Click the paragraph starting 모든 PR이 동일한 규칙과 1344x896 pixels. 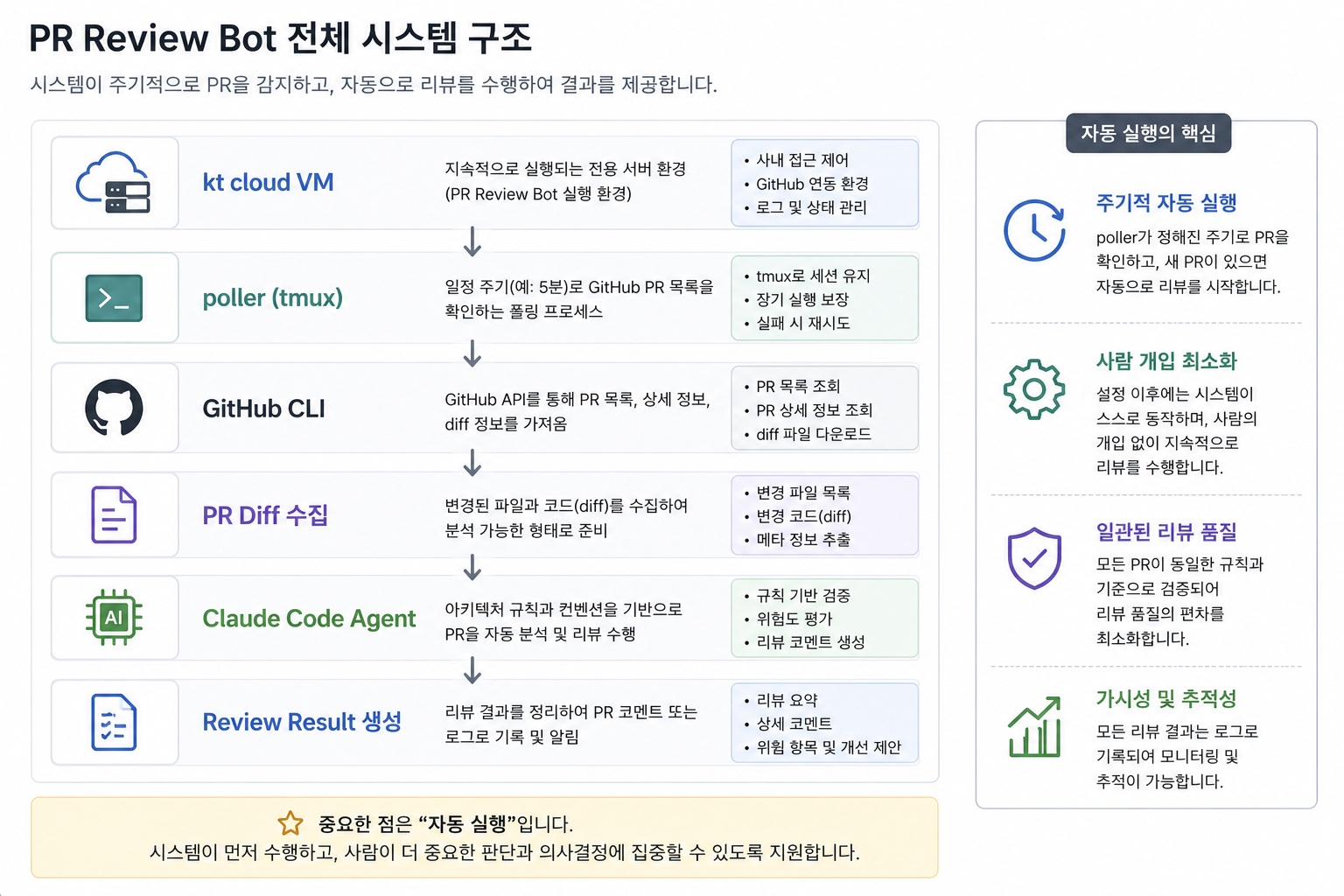pos(1179,601)
